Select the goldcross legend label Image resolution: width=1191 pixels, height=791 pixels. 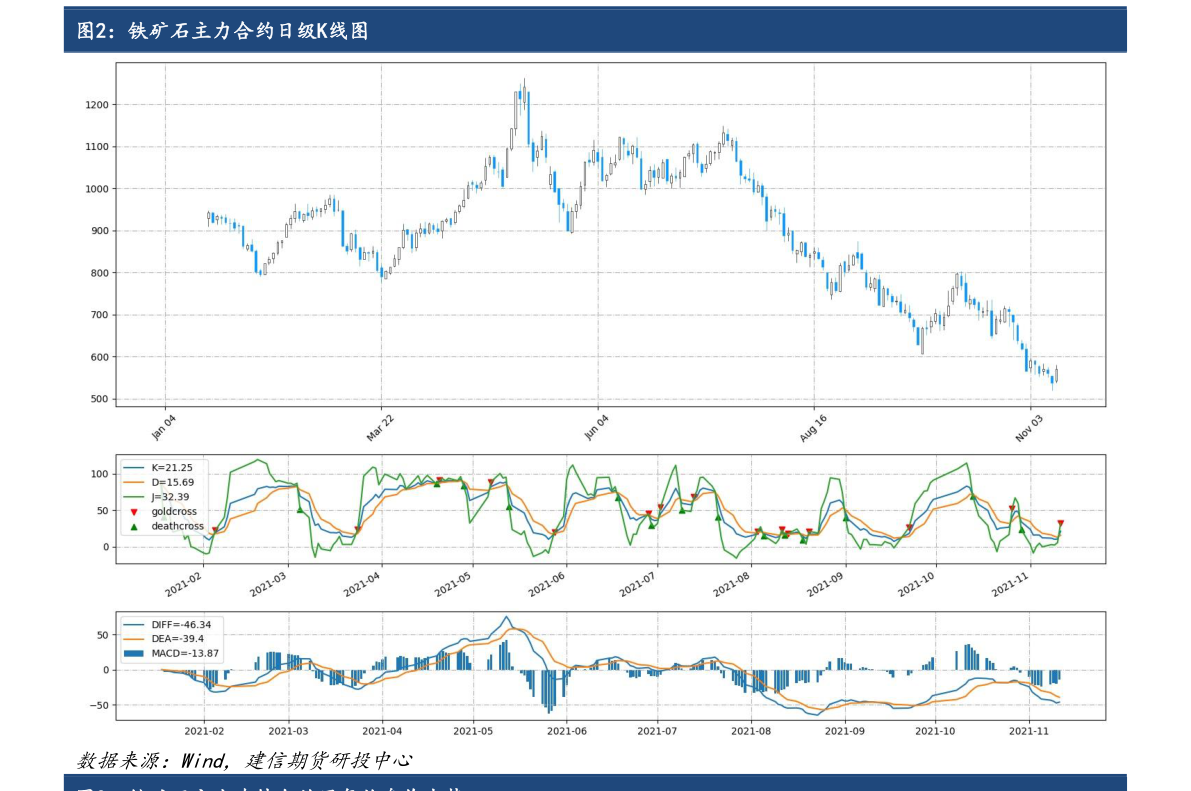(173, 511)
